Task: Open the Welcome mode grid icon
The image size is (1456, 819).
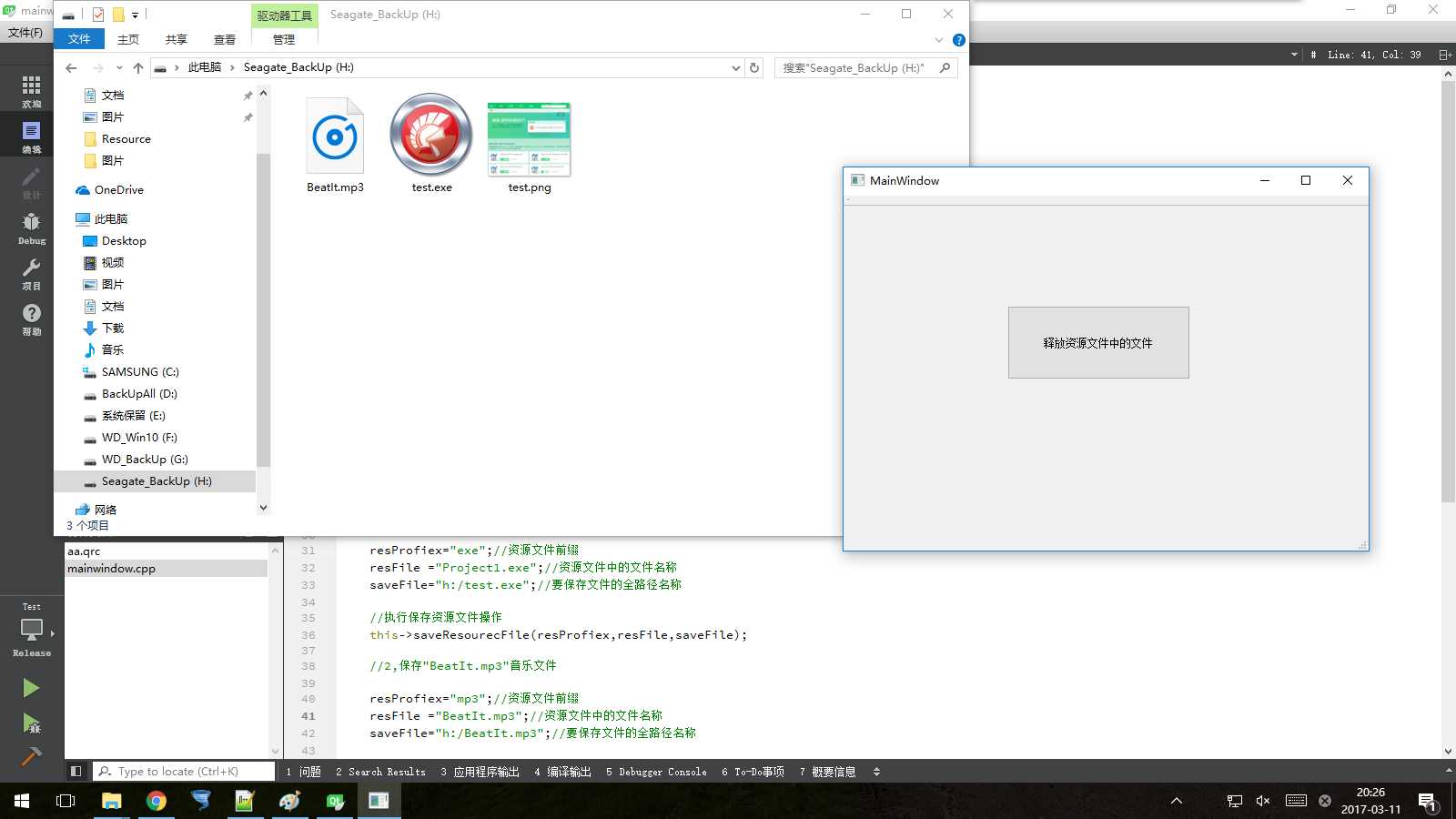Action: coord(32,91)
